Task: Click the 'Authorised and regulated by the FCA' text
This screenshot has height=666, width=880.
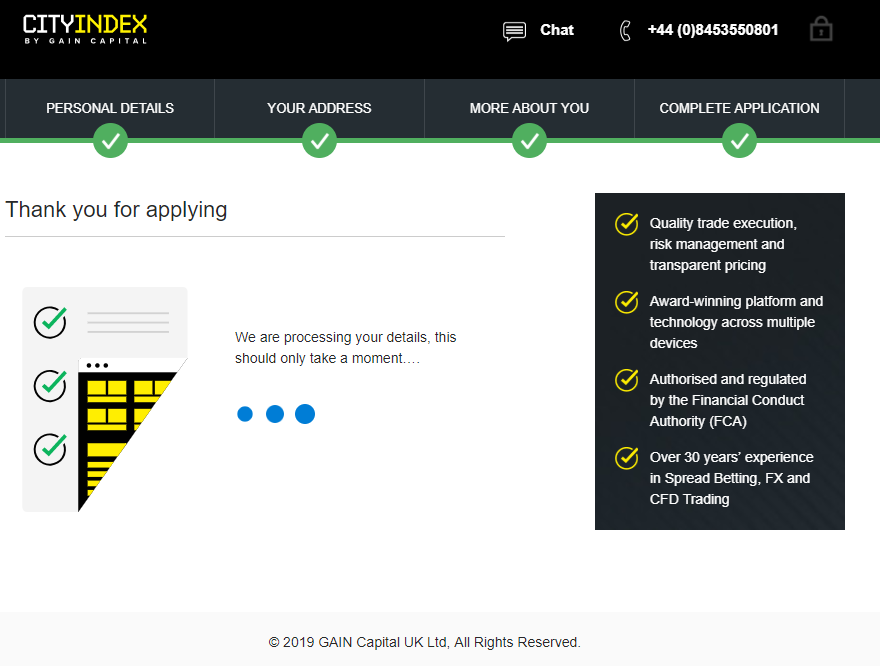Action: (728, 400)
